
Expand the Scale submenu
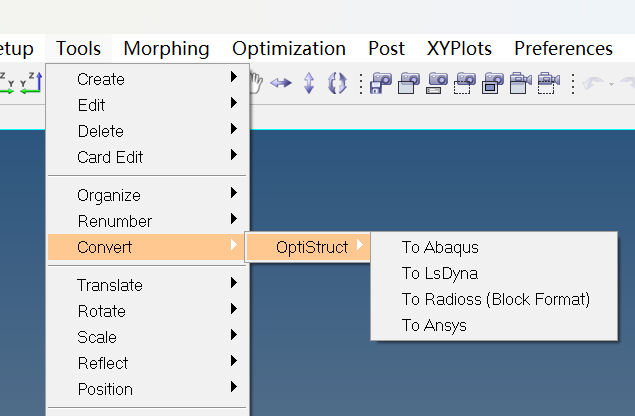point(148,337)
